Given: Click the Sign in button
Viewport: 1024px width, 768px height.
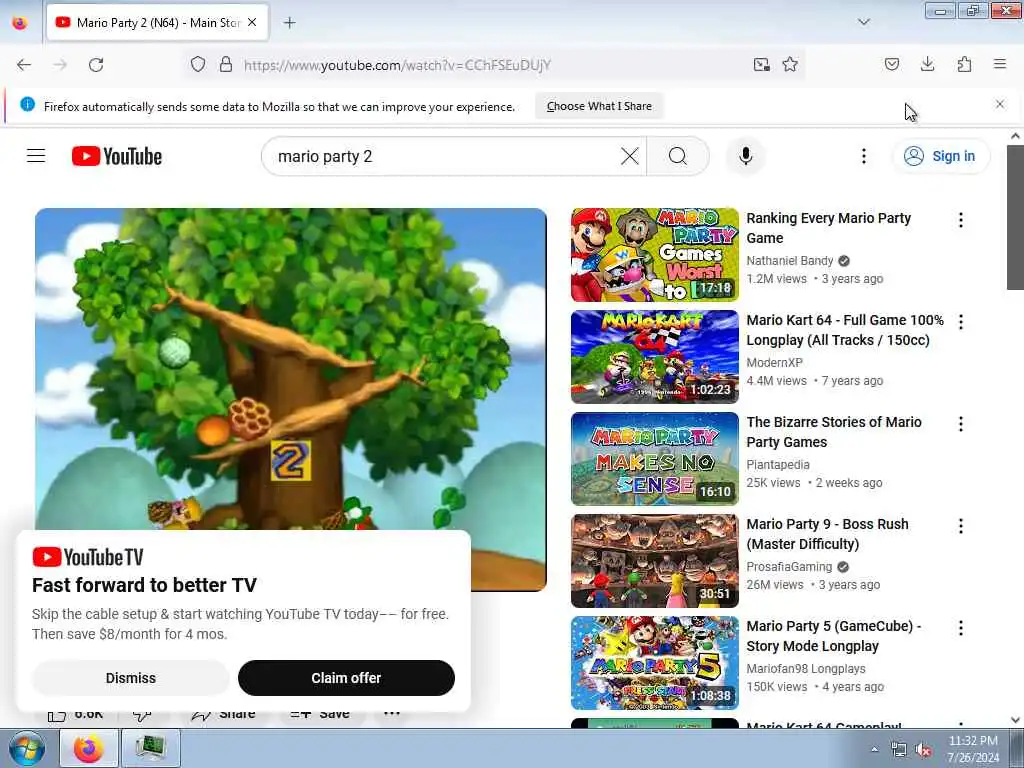Looking at the screenshot, I should (941, 156).
